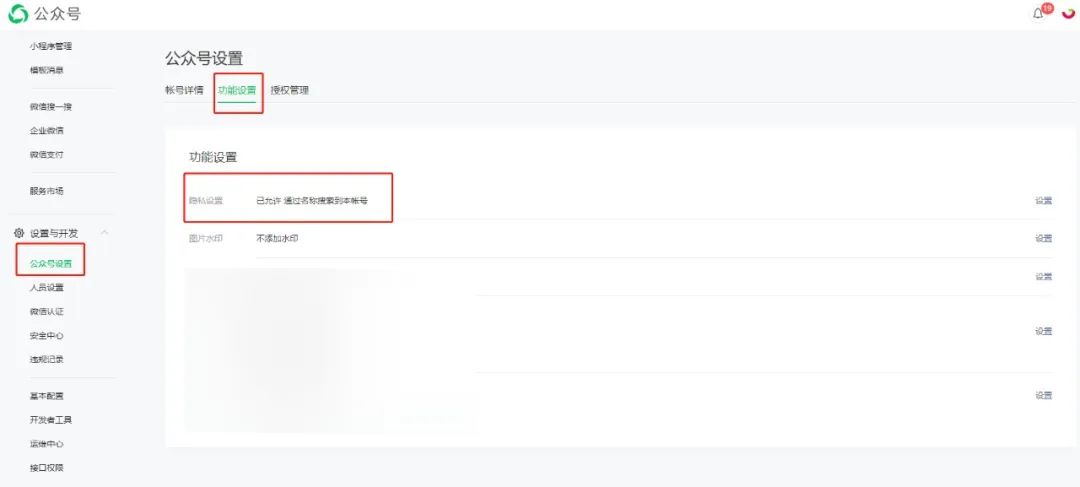Click the account avatar icon
The image size is (1080, 487).
1068,13
